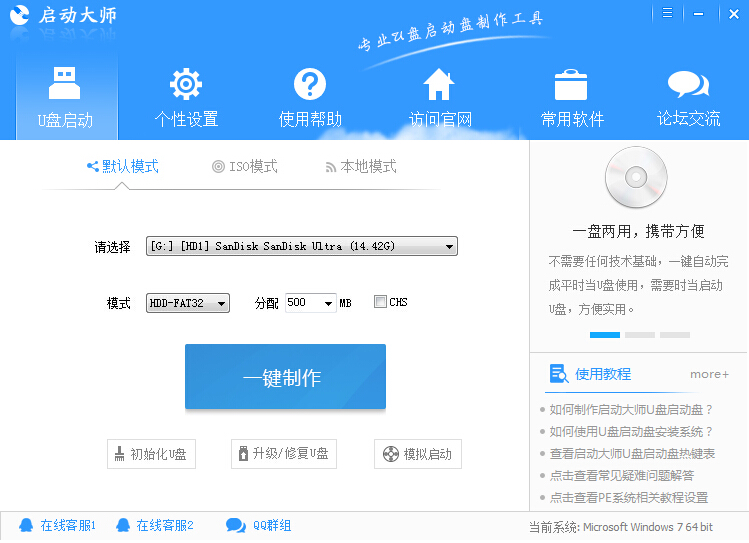Screen dimensions: 749x543
Task: Open 使用帮助 question mark icon
Action: (x=310, y=84)
